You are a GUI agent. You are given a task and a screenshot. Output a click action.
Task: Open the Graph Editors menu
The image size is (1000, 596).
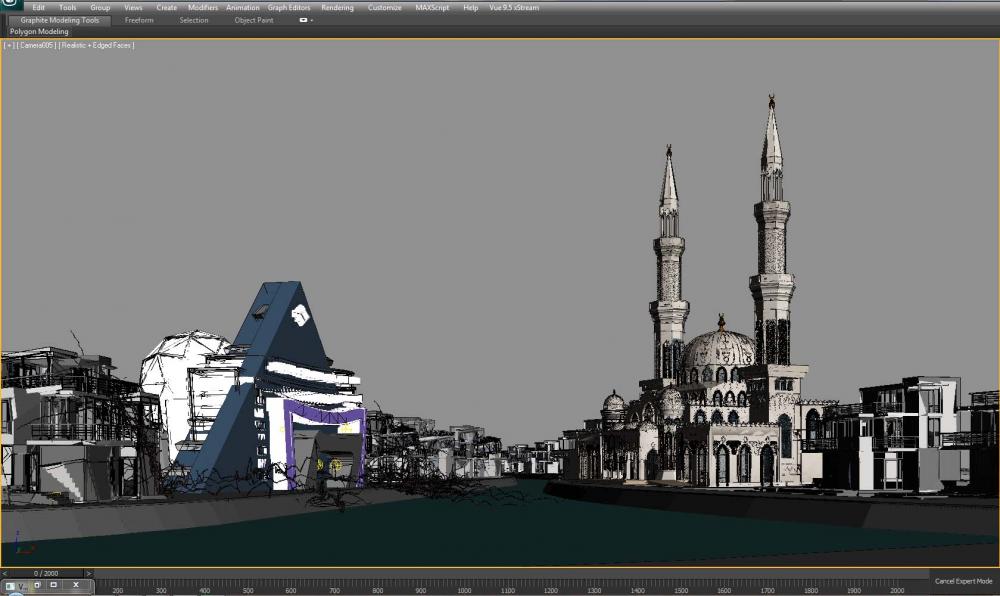click(x=289, y=7)
